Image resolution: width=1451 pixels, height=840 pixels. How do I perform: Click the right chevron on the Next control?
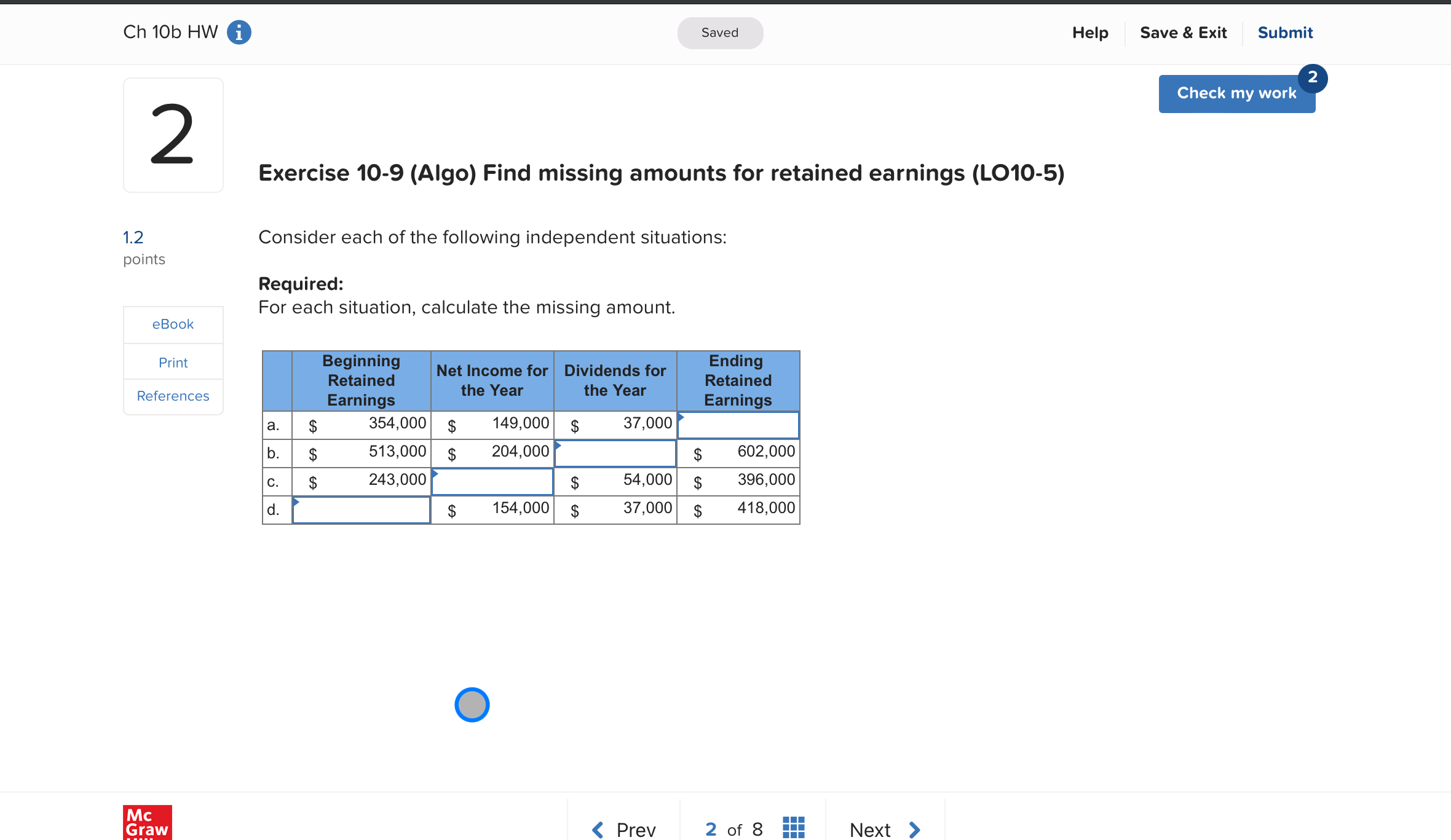tap(914, 829)
